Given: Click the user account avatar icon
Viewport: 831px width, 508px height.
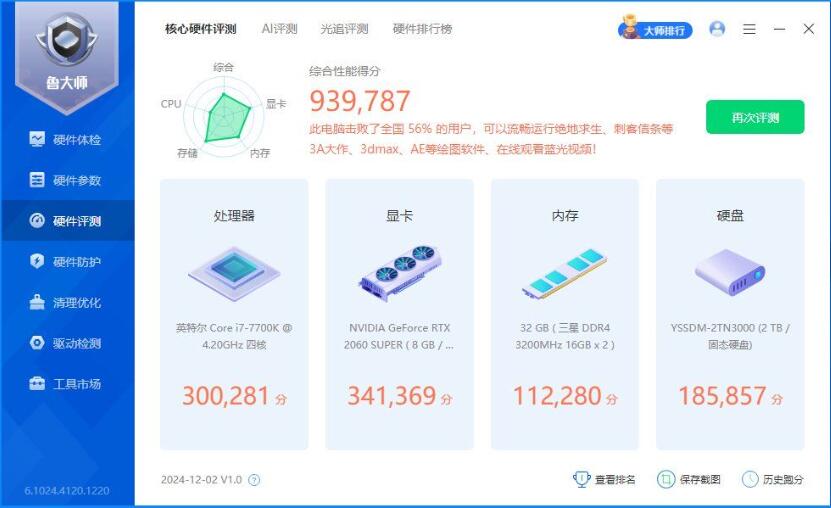Looking at the screenshot, I should coord(717,29).
